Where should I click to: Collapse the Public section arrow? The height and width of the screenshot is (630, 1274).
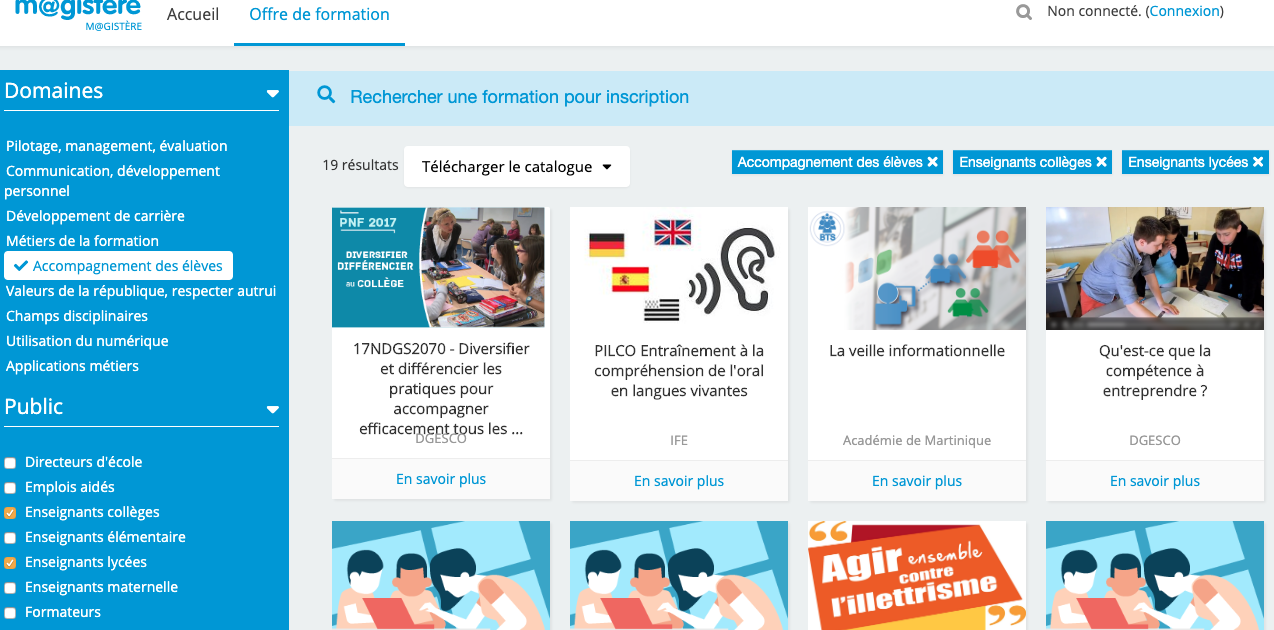coord(272,409)
